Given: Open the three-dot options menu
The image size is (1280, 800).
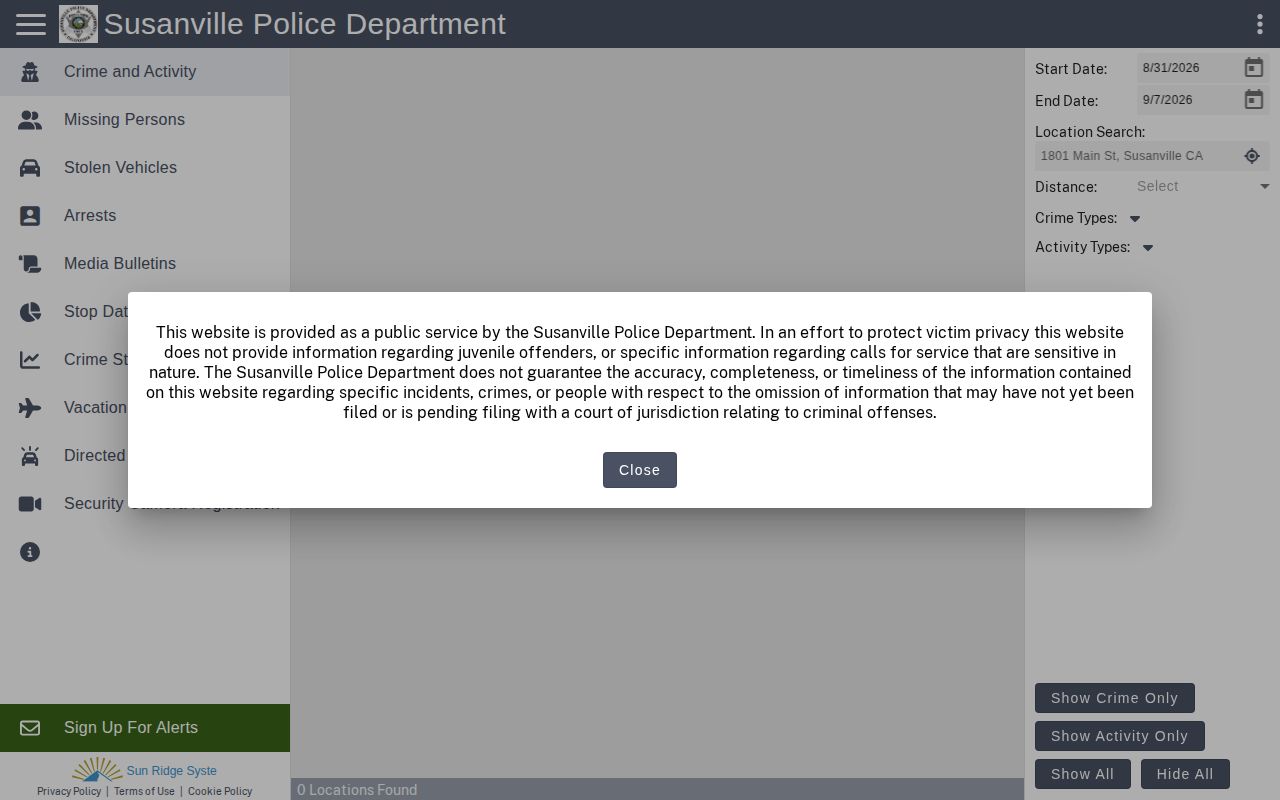Looking at the screenshot, I should (1259, 24).
